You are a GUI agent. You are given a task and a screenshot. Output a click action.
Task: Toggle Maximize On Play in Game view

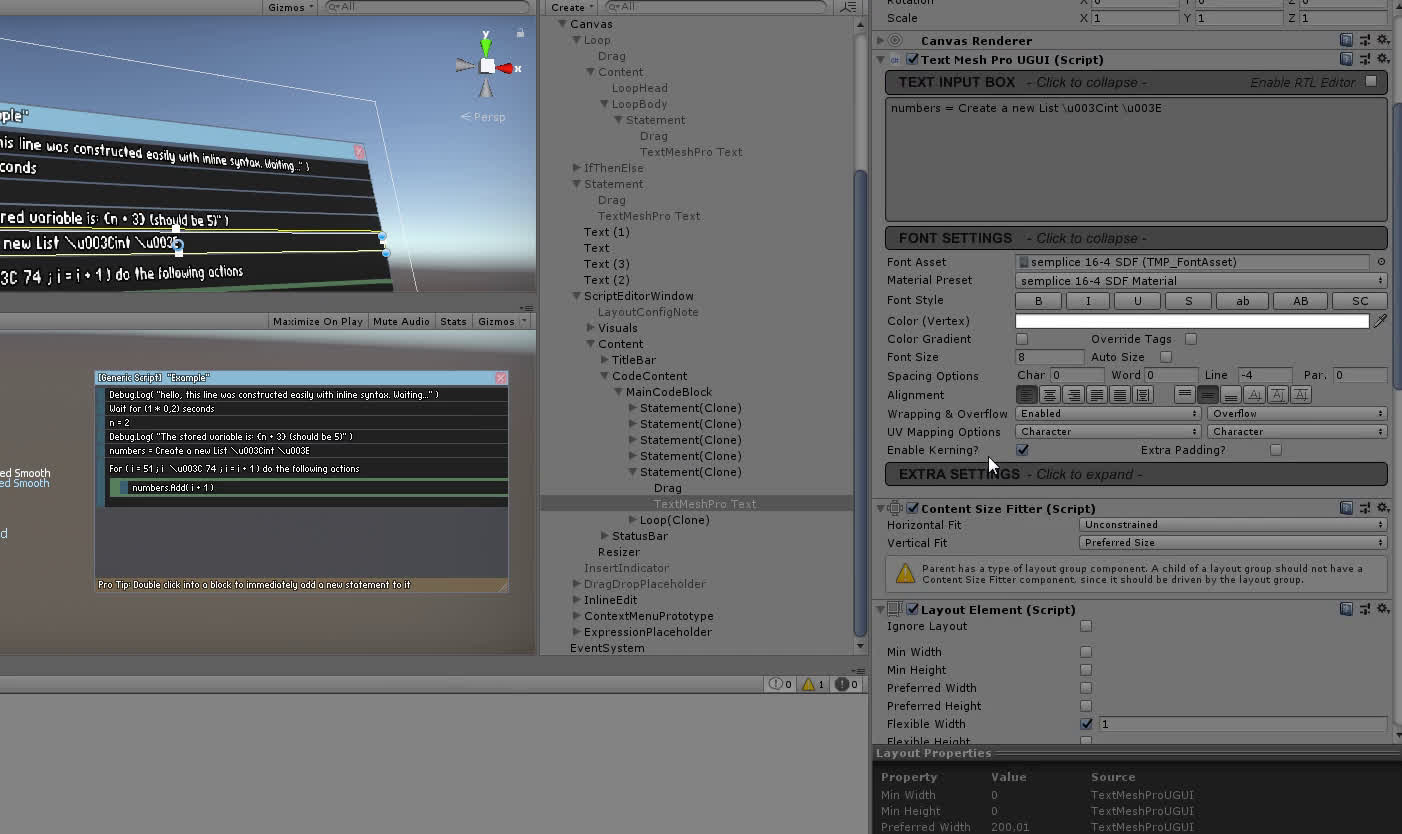tap(317, 321)
